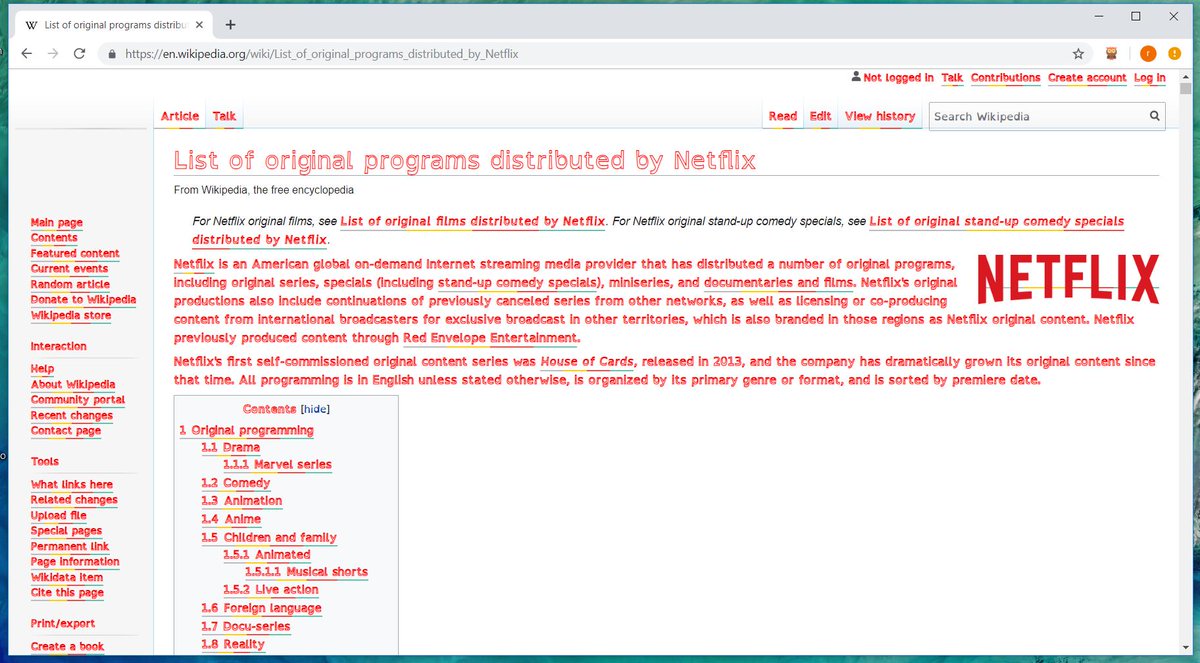
Task: Click the yellow alert icon in toolbar
Action: coord(1175,54)
